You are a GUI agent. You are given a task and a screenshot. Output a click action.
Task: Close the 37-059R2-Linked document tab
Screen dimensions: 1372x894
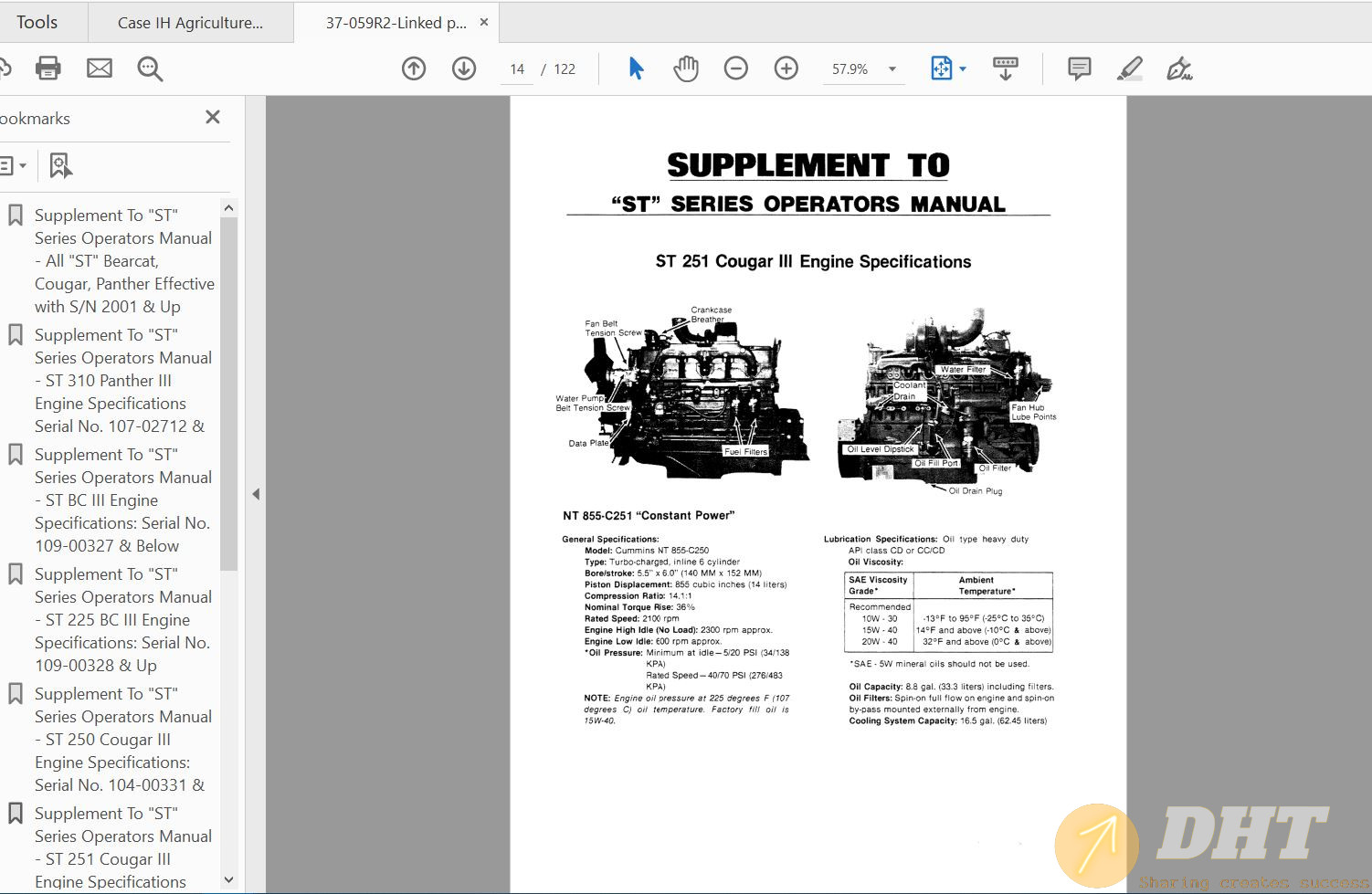point(484,22)
